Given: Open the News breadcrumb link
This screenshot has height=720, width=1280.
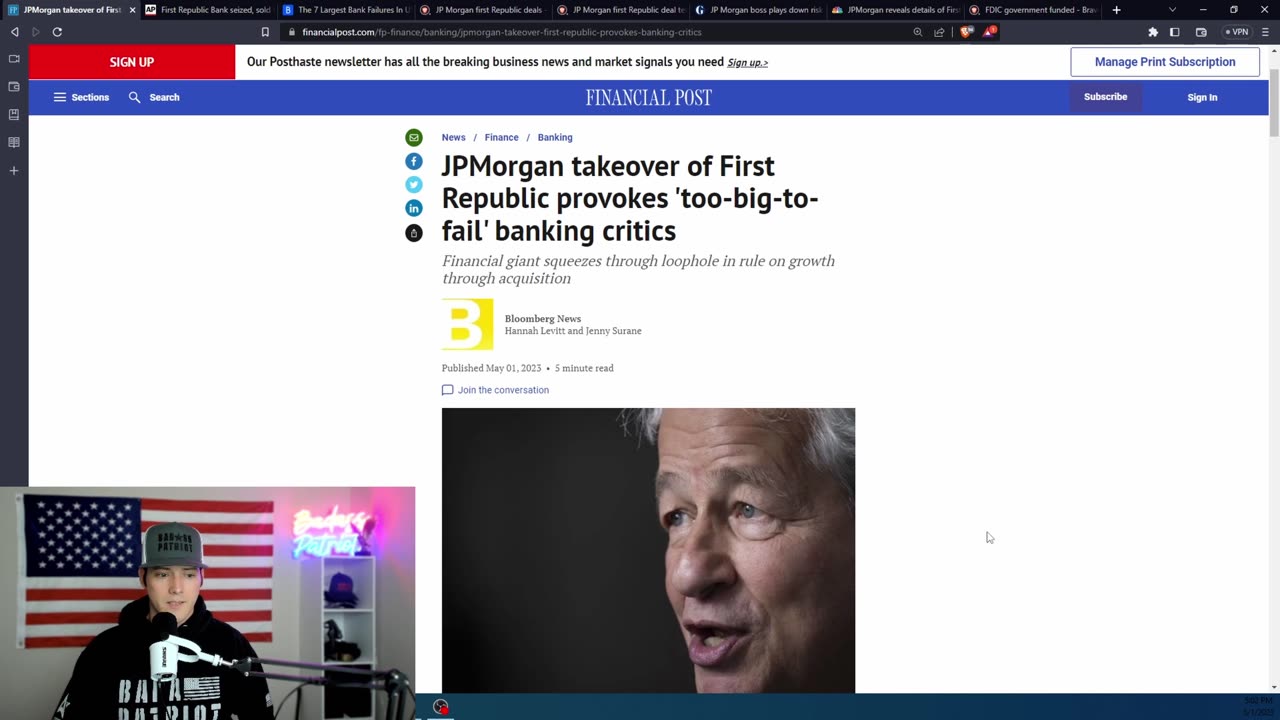Looking at the screenshot, I should 453,137.
